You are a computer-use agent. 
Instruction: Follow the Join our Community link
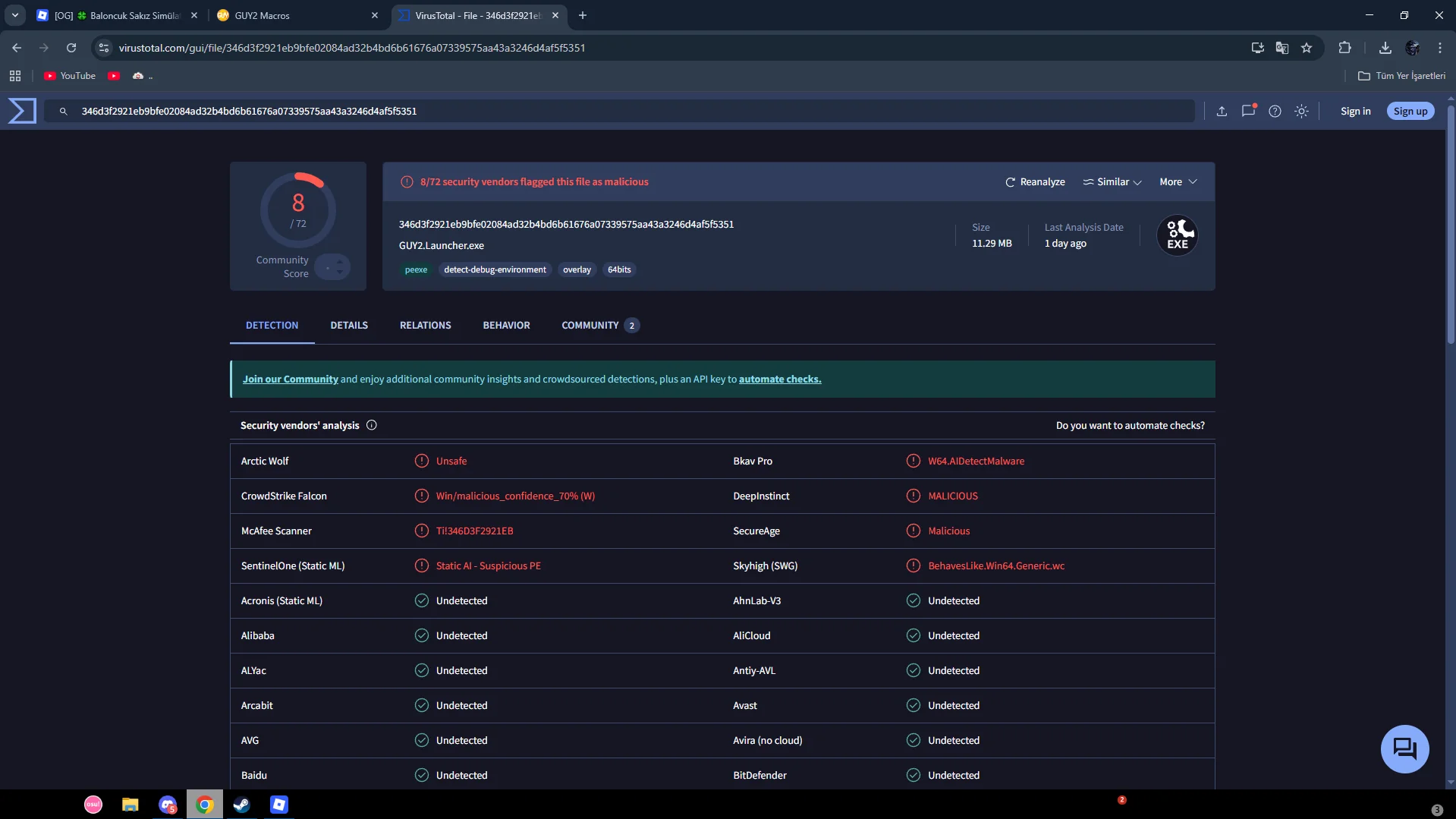click(x=291, y=380)
